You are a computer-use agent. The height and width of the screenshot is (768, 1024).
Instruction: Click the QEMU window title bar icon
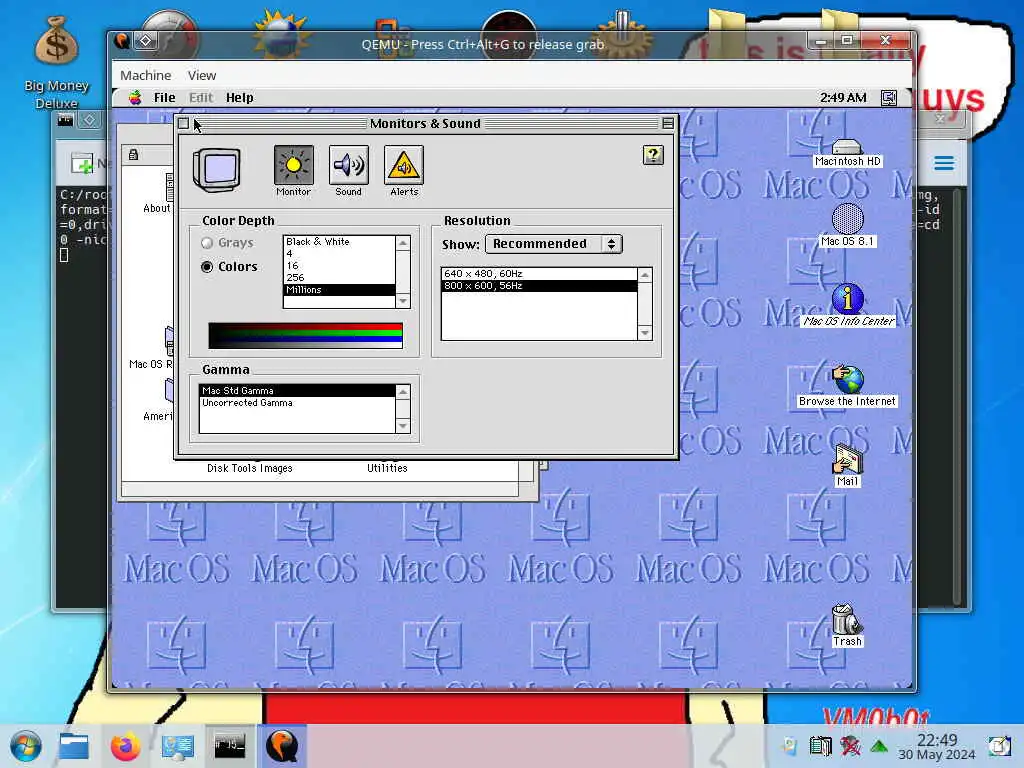(x=121, y=41)
